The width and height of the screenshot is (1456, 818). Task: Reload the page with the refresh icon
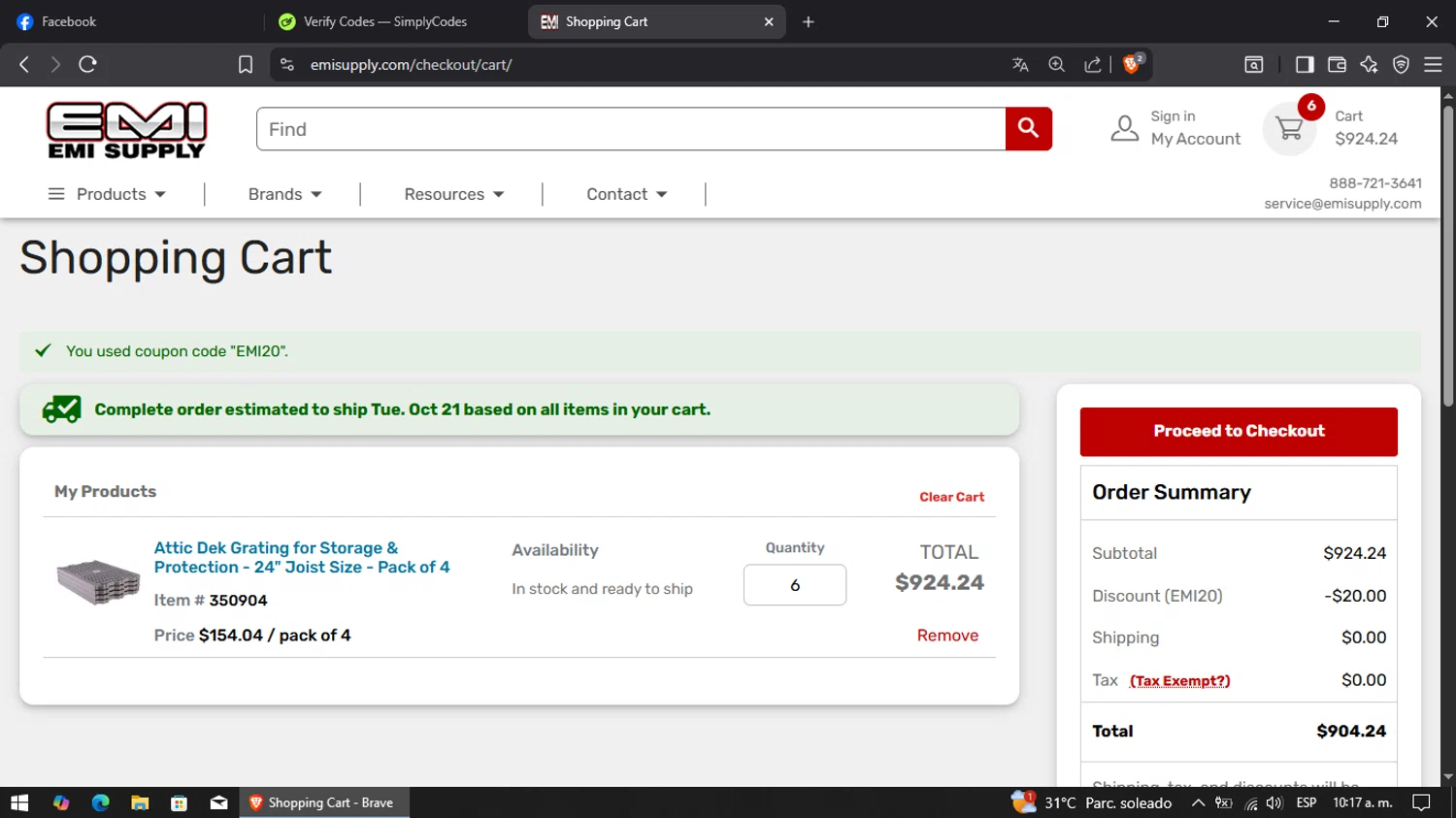(x=87, y=64)
